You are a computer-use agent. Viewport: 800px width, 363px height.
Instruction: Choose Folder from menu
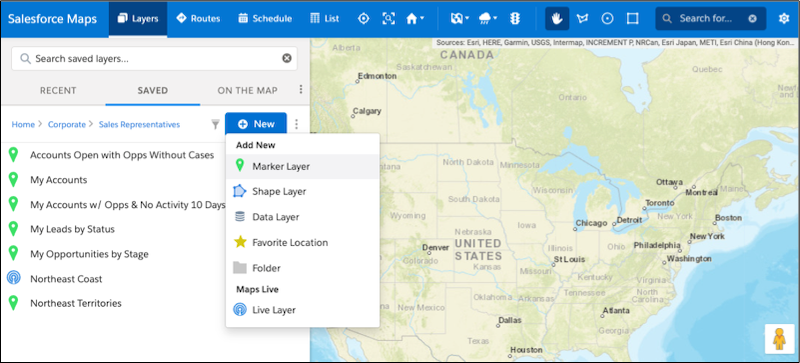(303, 268)
